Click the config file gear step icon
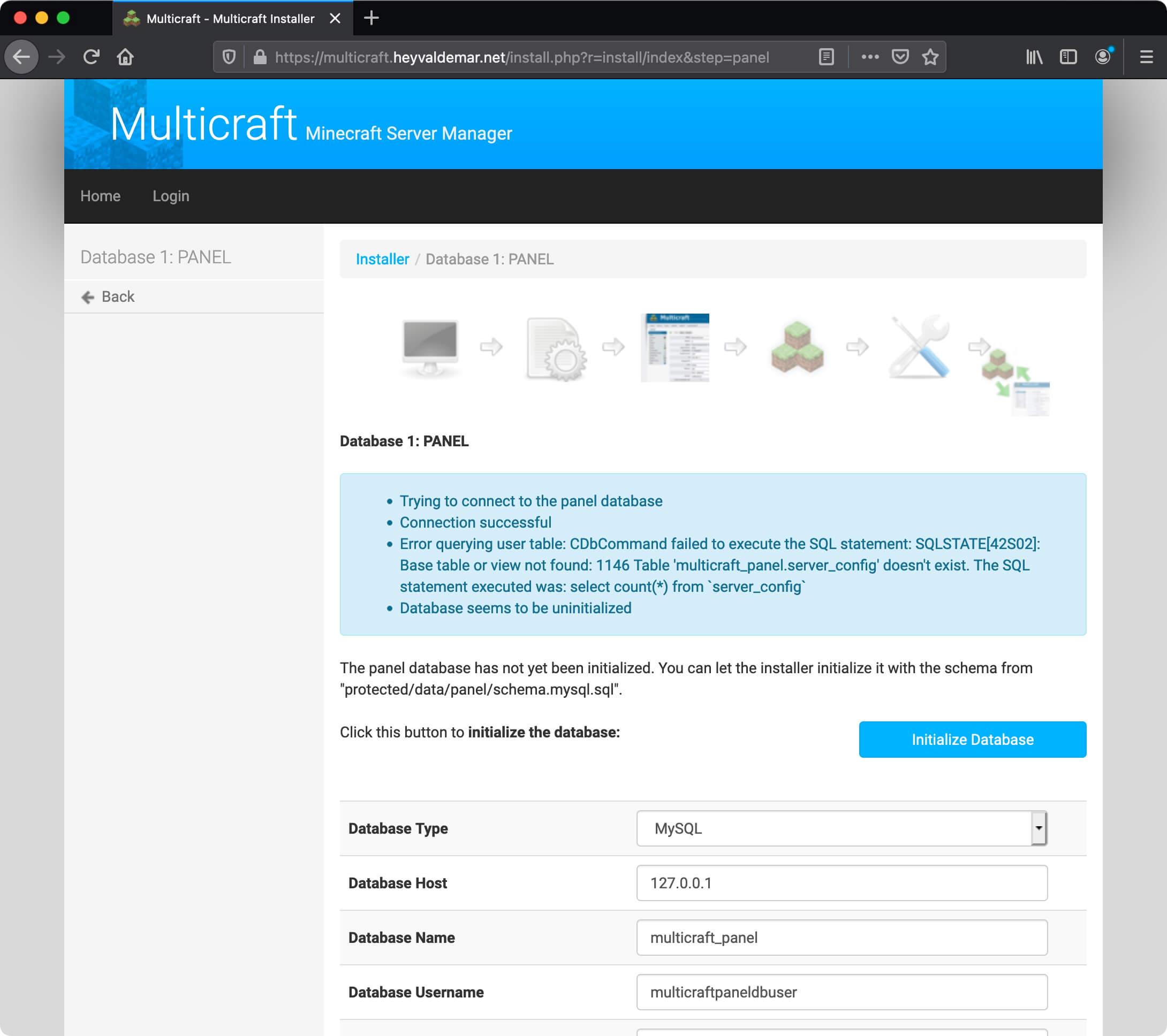Screen dimensions: 1167x1036 (556, 348)
